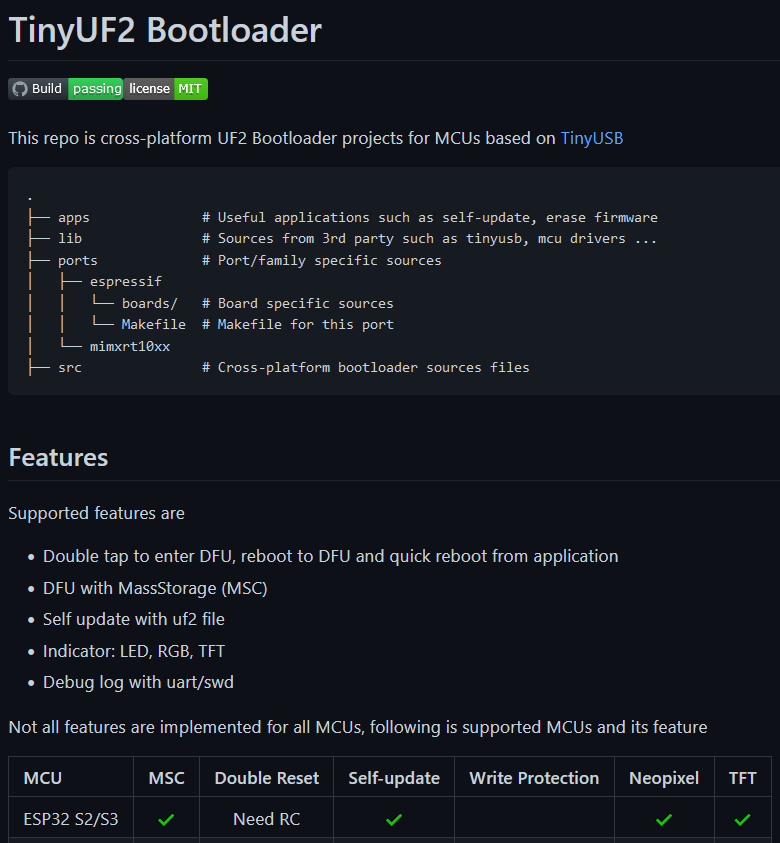Click the 'Makefile for this port' comment
The image size is (780, 843).
pos(298,325)
